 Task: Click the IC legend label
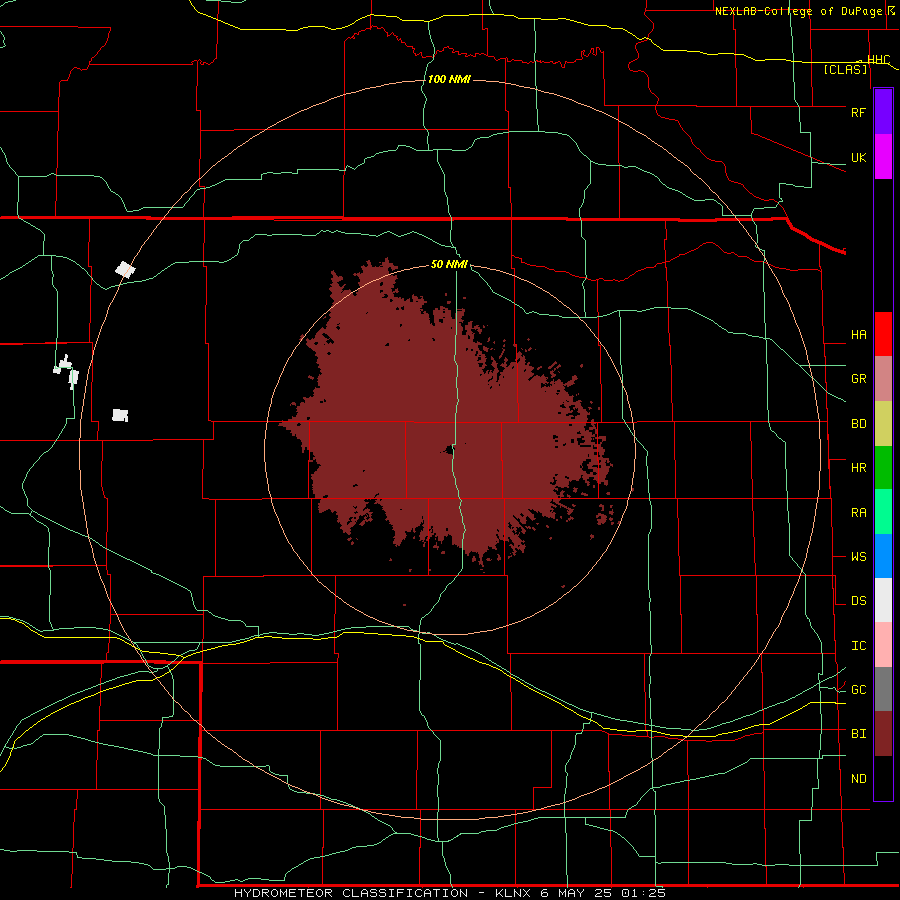858,646
